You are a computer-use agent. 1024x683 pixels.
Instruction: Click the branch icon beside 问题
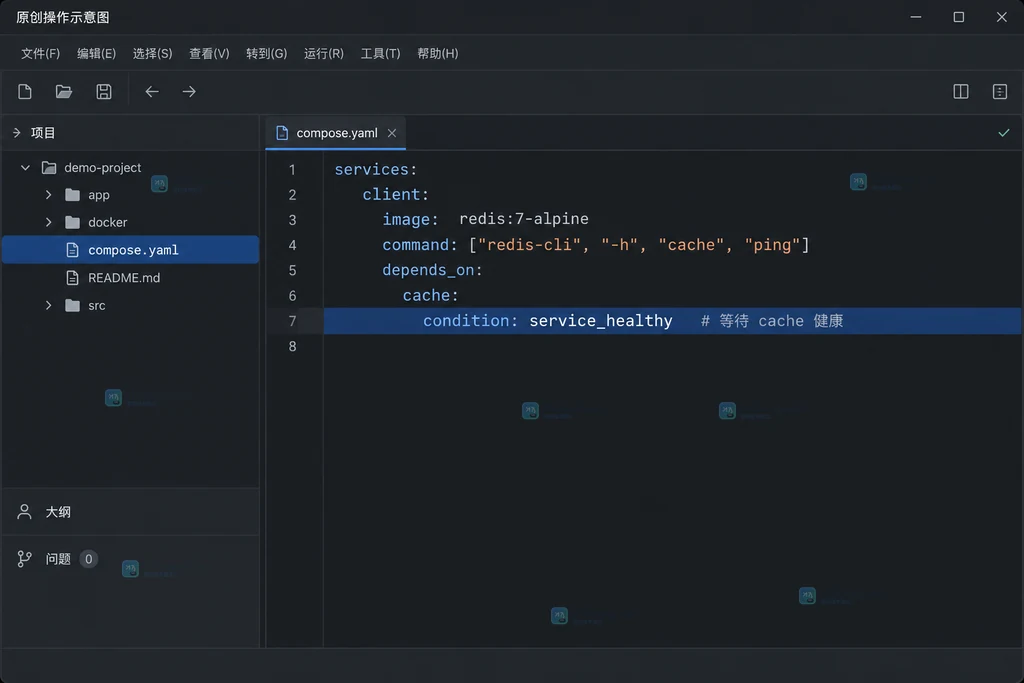click(x=24, y=559)
